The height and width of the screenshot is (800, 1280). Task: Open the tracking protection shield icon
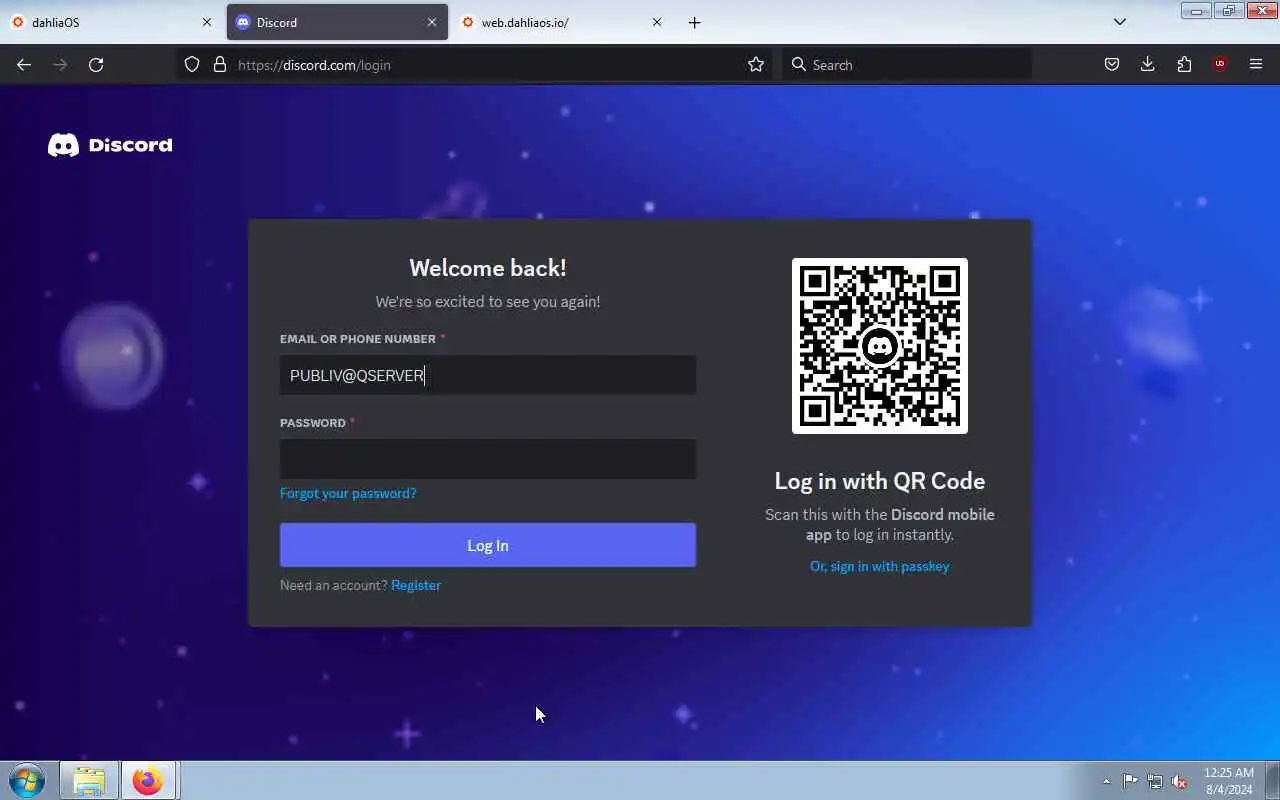(192, 65)
